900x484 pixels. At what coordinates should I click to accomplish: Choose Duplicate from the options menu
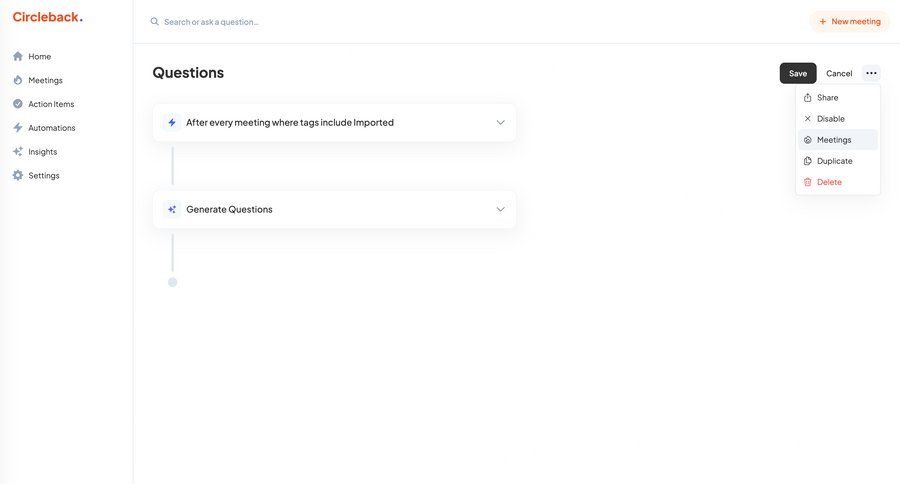[834, 161]
